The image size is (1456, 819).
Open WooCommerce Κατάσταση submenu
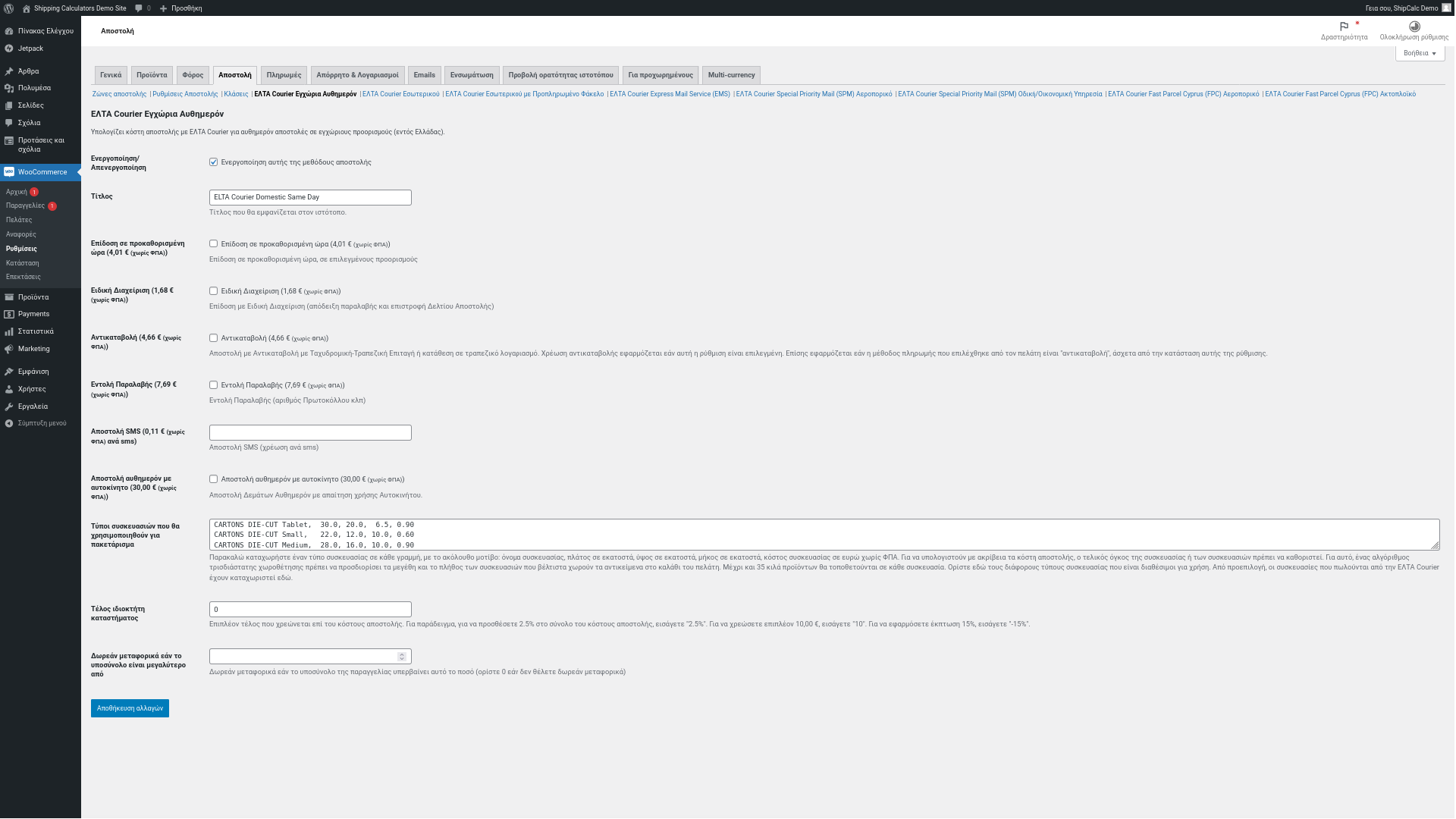click(x=23, y=263)
